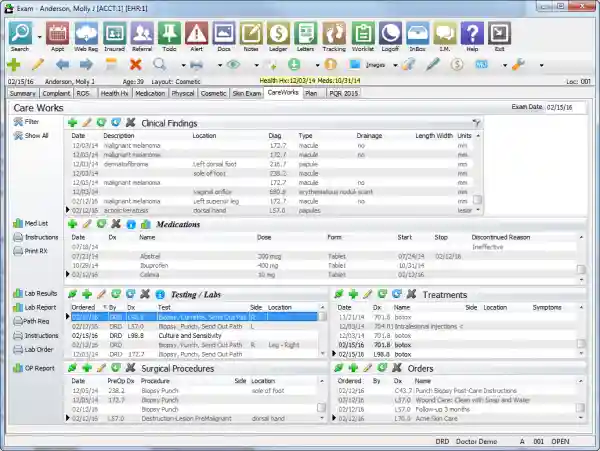Switch to the Skin Exam tab
This screenshot has height=451, width=600.
coord(247,93)
